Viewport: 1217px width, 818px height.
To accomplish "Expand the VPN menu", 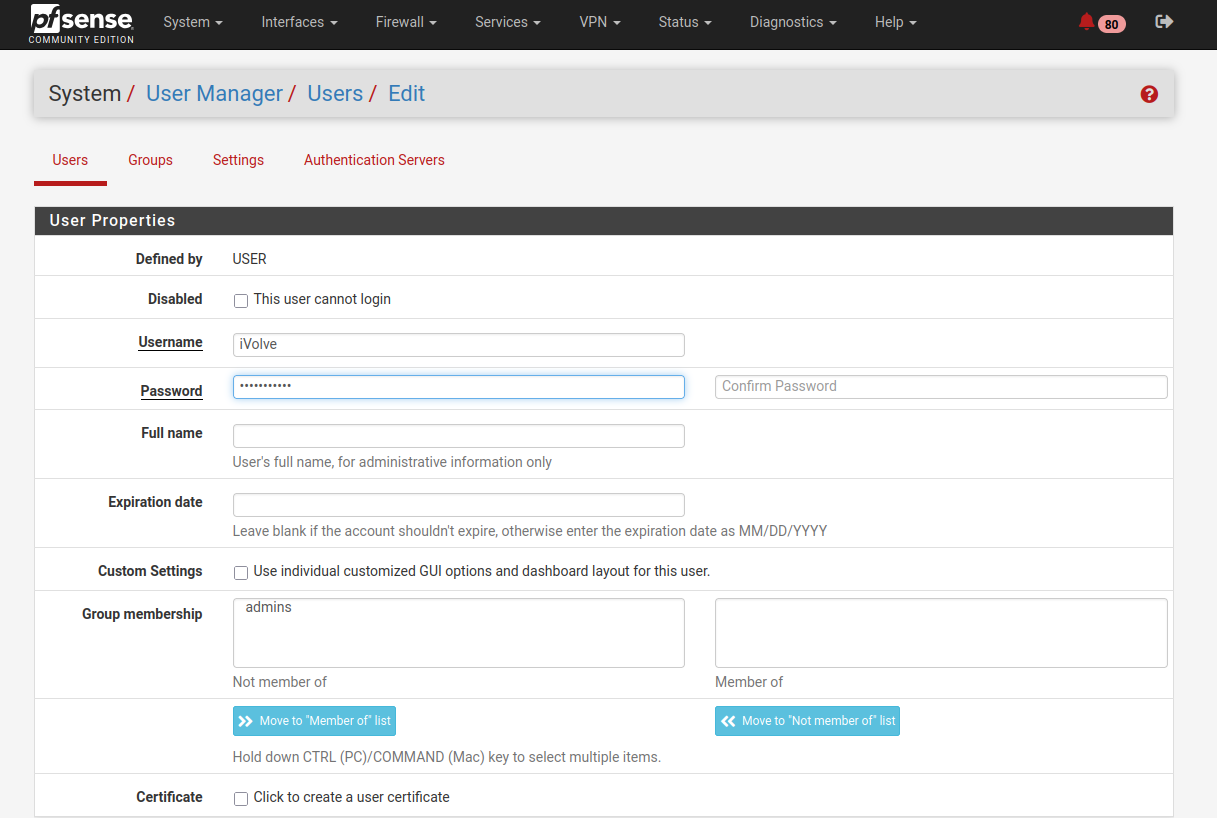I will click(x=600, y=22).
